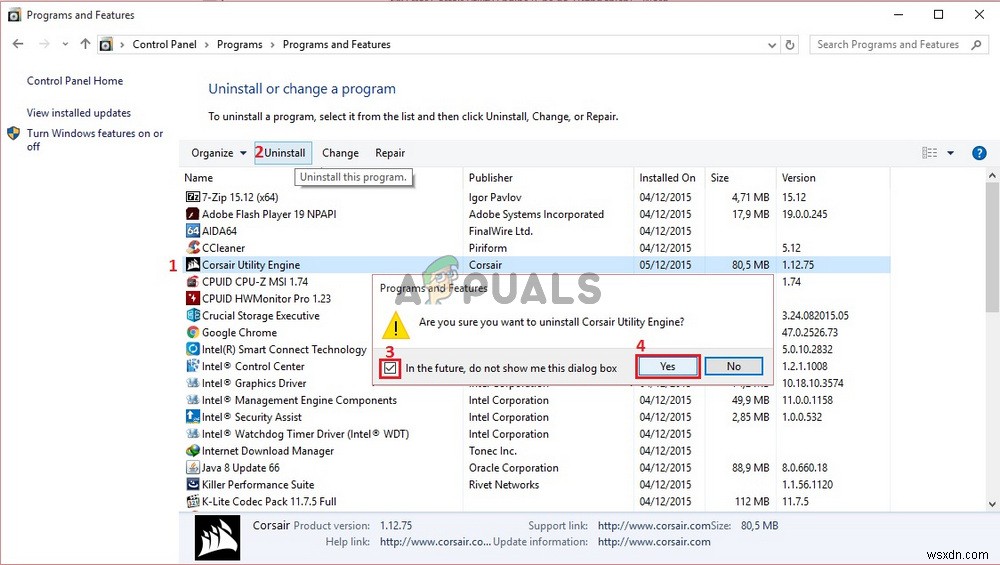This screenshot has width=1000, height=565.
Task: Open Control Panel Home link
Action: (75, 81)
